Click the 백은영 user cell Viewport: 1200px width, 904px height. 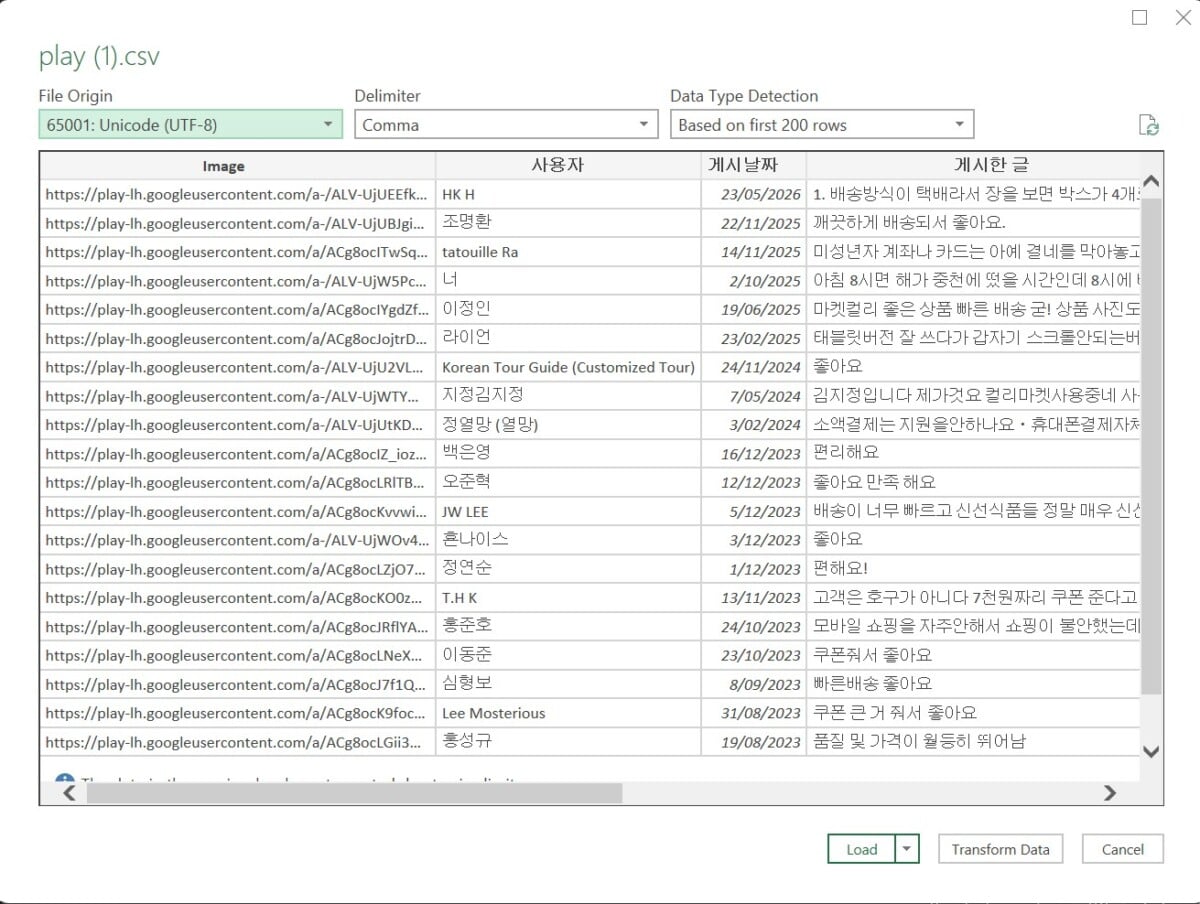(x=569, y=454)
